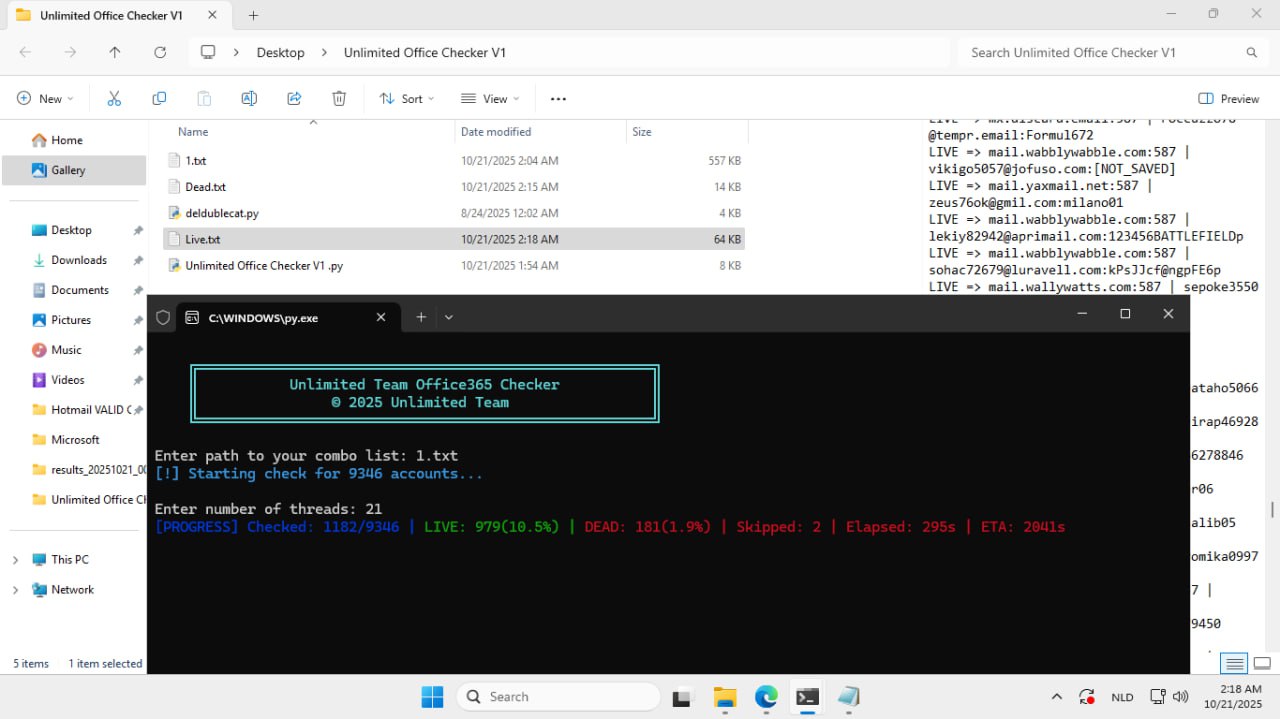Viewport: 1280px width, 719px height.
Task: Open Documents in the navigation pane
Action: pyautogui.click(x=80, y=290)
